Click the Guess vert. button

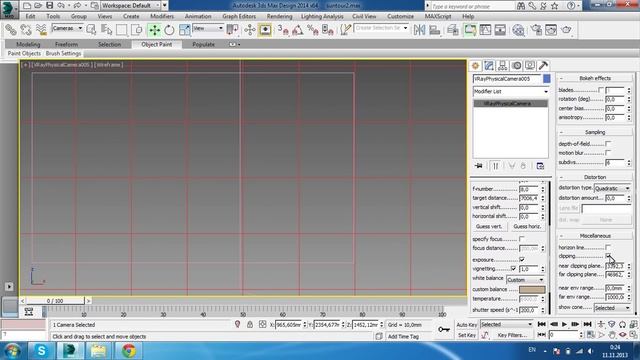pos(489,226)
